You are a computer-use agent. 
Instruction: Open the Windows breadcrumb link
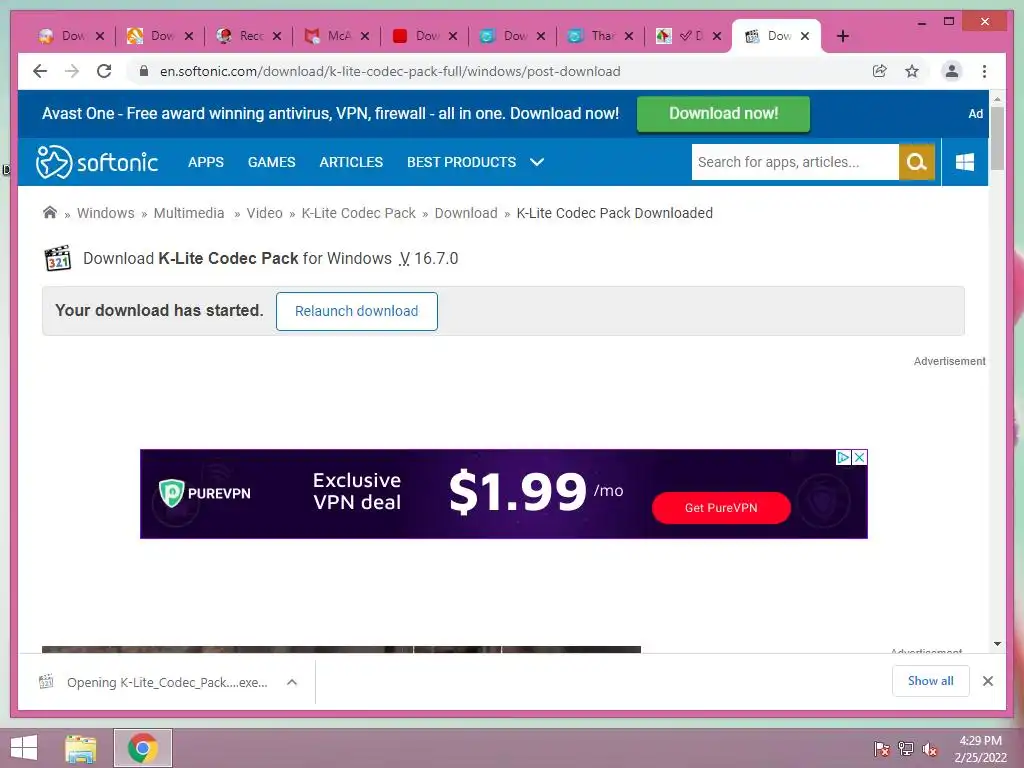(x=106, y=213)
